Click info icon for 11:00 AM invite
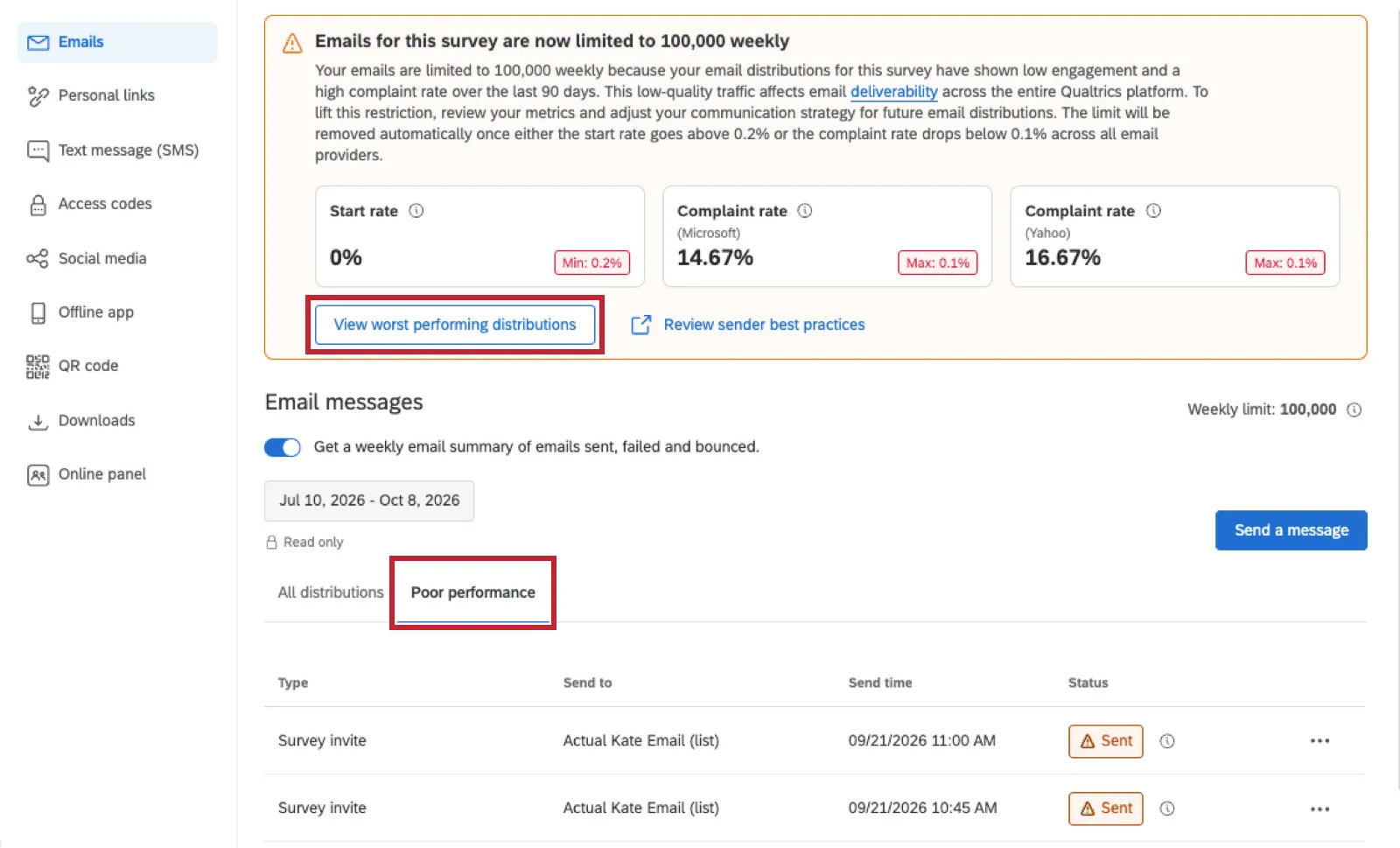1400x848 pixels. 1166,741
